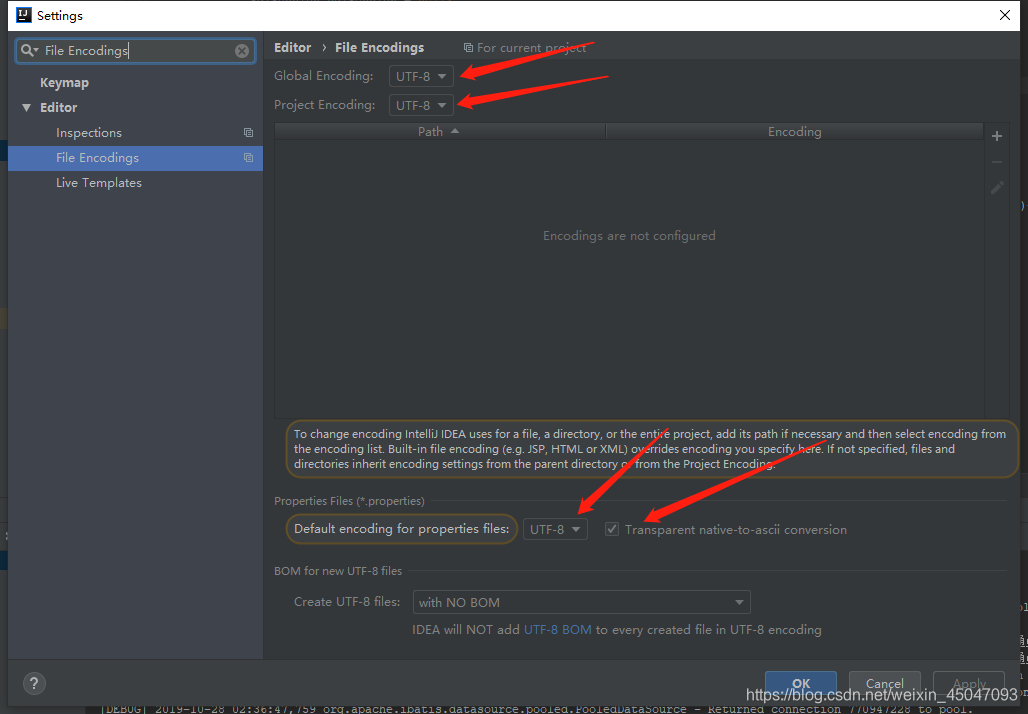Screen dimensions: 1028x714
Task: Select Inspections in settings tree
Action: (89, 132)
